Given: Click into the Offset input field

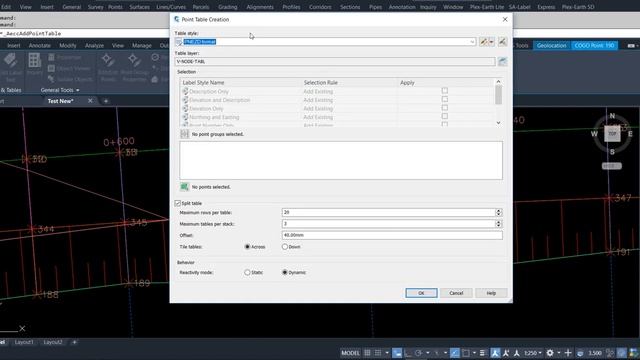Looking at the screenshot, I should pyautogui.click(x=392, y=235).
